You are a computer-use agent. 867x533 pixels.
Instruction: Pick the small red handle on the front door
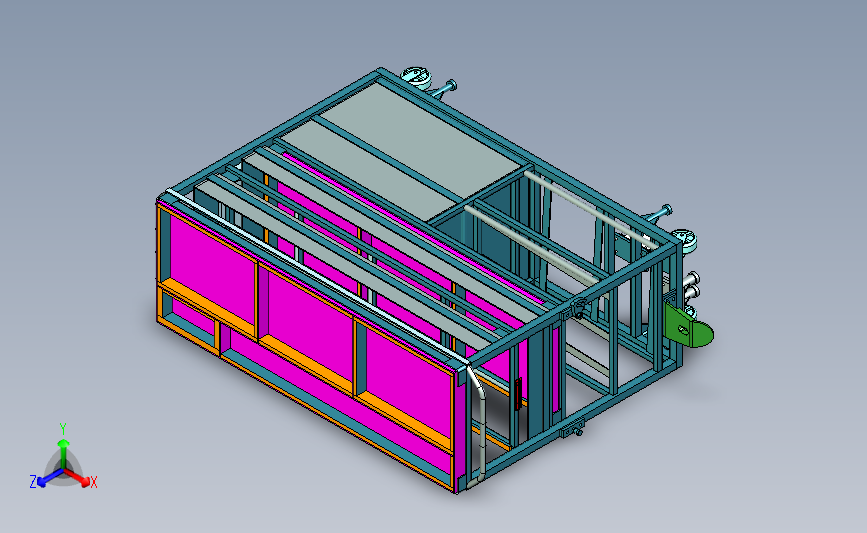pos(518,394)
